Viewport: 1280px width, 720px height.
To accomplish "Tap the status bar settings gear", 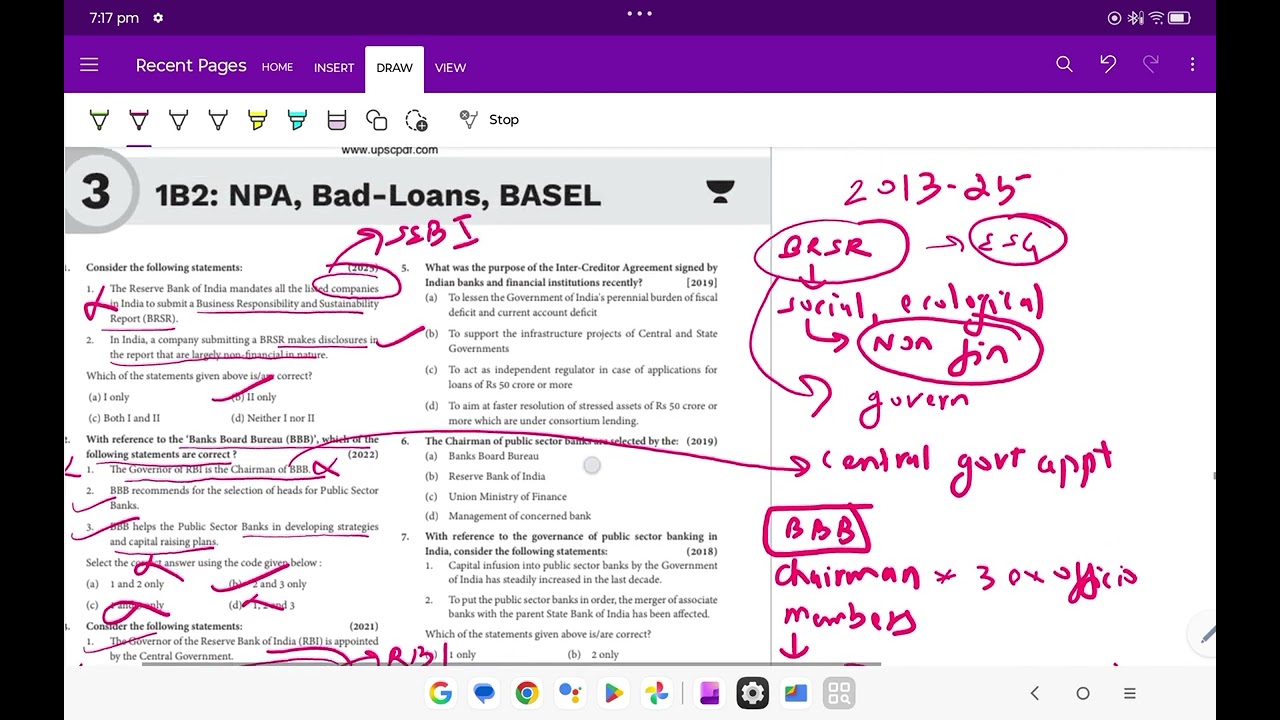I will pyautogui.click(x=159, y=18).
